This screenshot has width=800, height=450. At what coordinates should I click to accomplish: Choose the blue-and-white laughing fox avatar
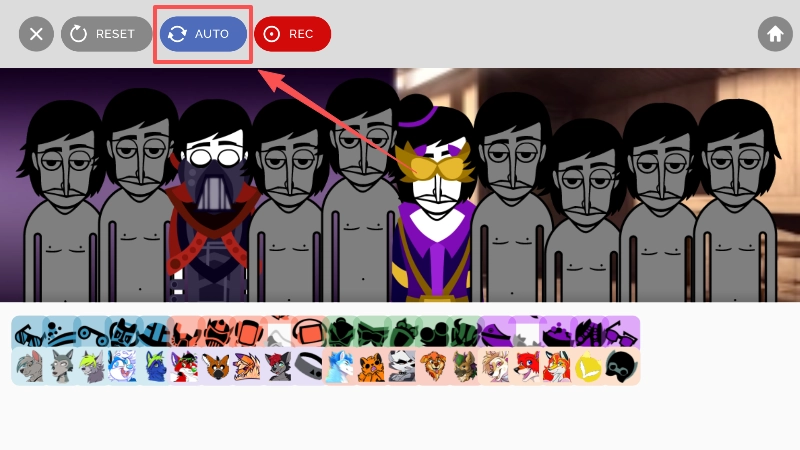pyautogui.click(x=122, y=367)
